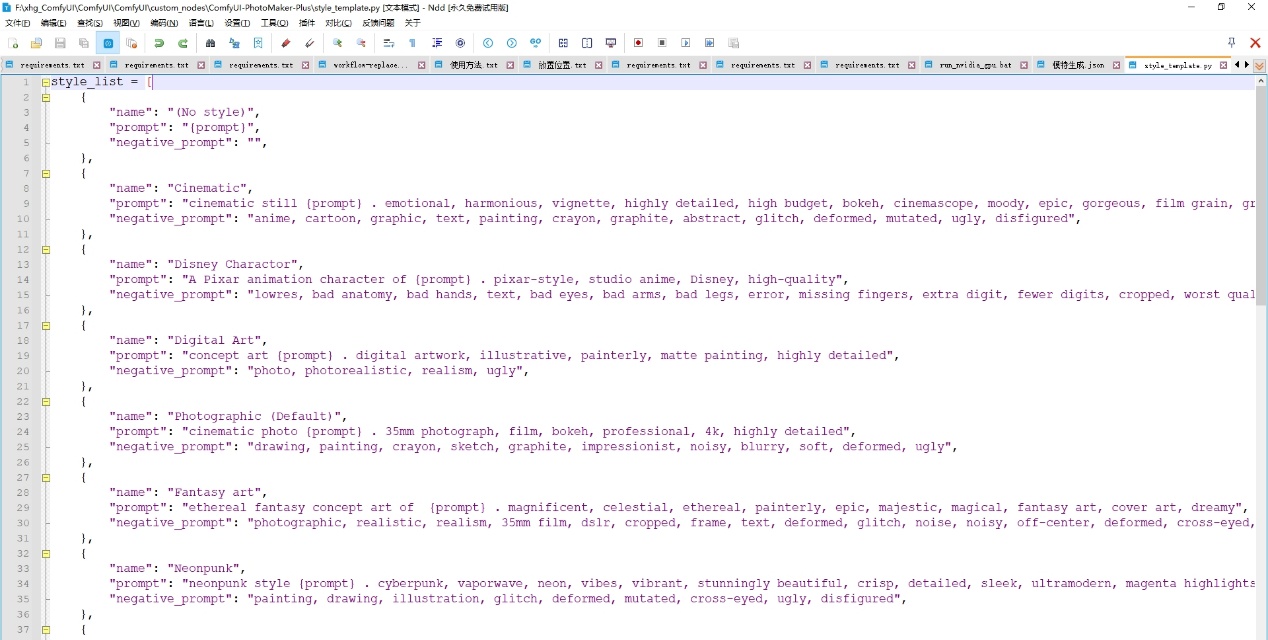Click the green Redo arrow icon
This screenshot has width=1268, height=640.
tap(183, 43)
